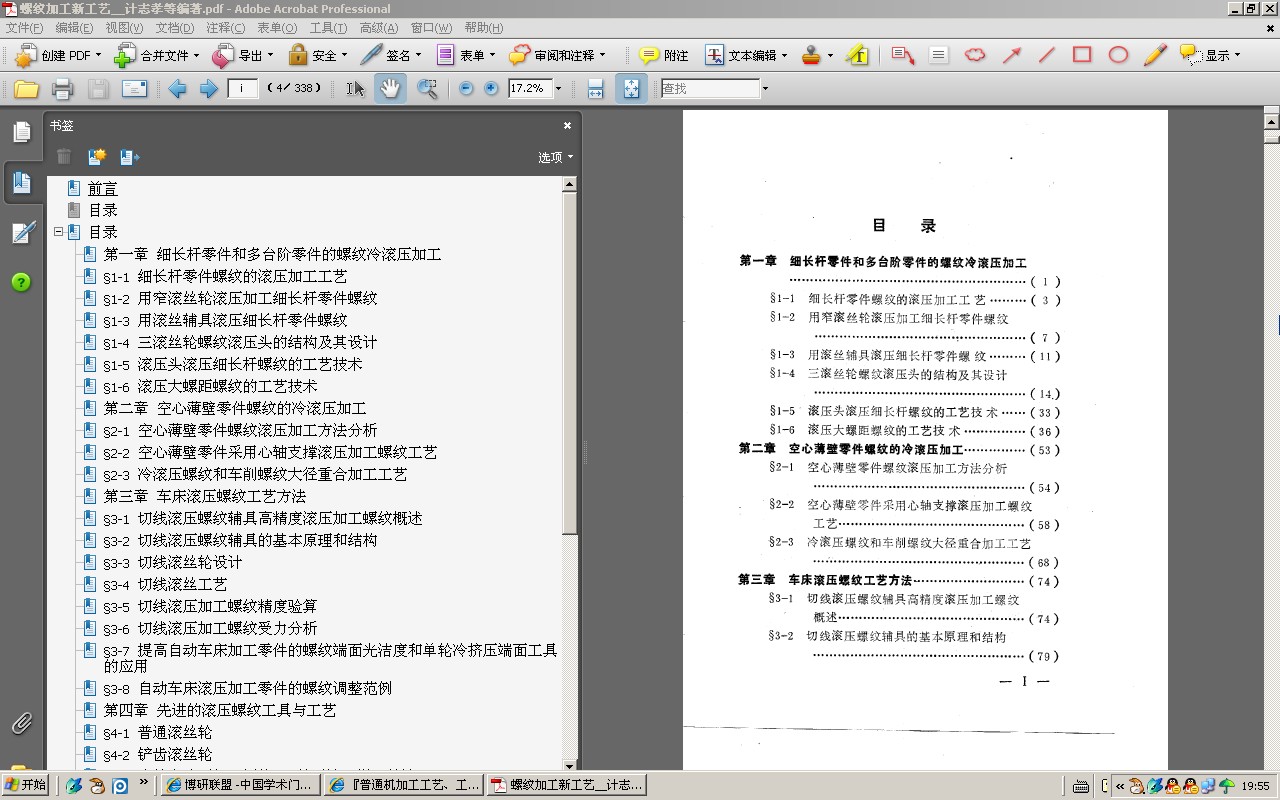Click the 查找 search field
Viewport: 1280px width, 800px height.
point(709,89)
